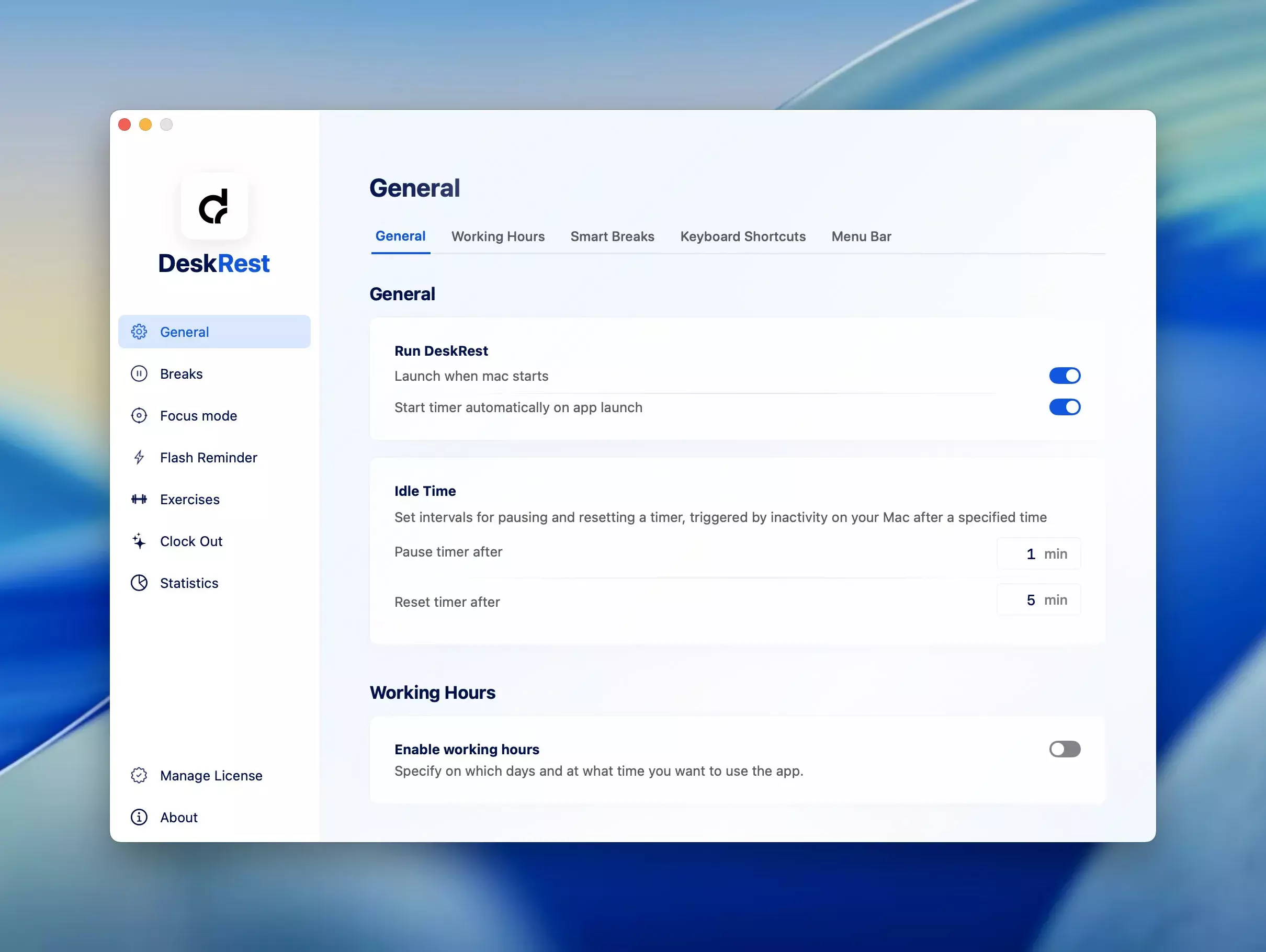
Task: Click the About info icon
Action: click(x=139, y=818)
